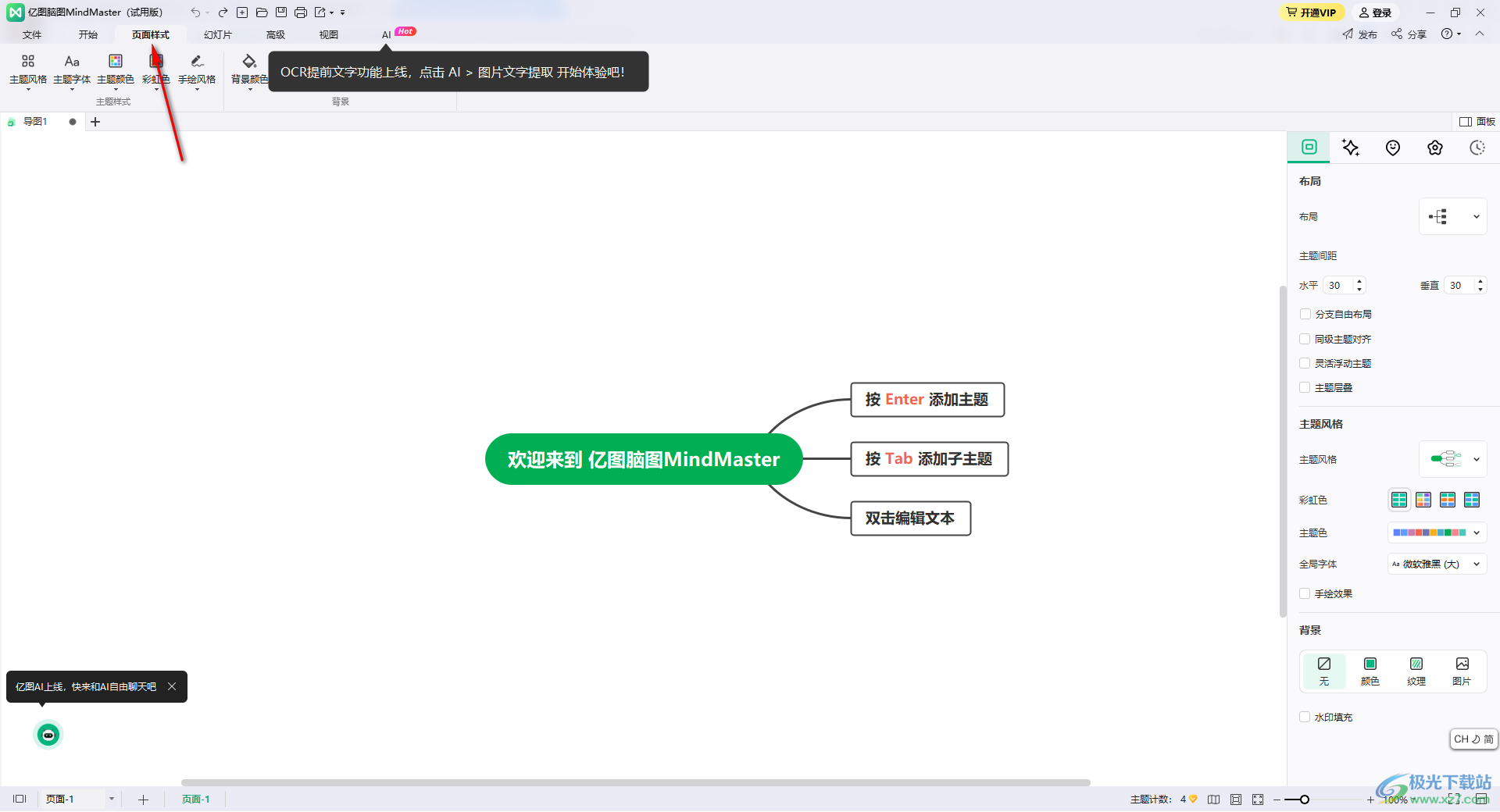Switch to the 幻灯片 ribbon tab
1500x812 pixels.
218,34
